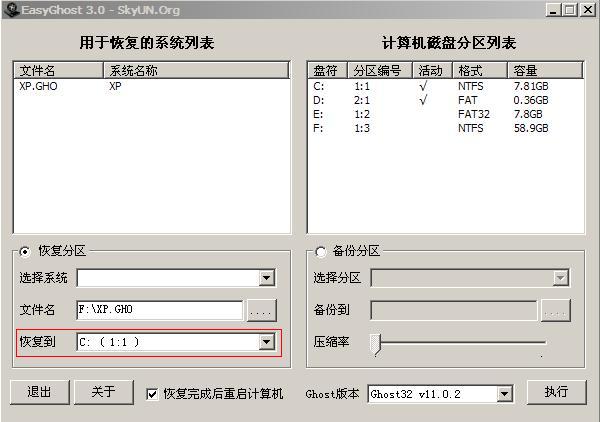
Task: Click the 58.9GB capacity cell
Action: pyautogui.click(x=531, y=128)
